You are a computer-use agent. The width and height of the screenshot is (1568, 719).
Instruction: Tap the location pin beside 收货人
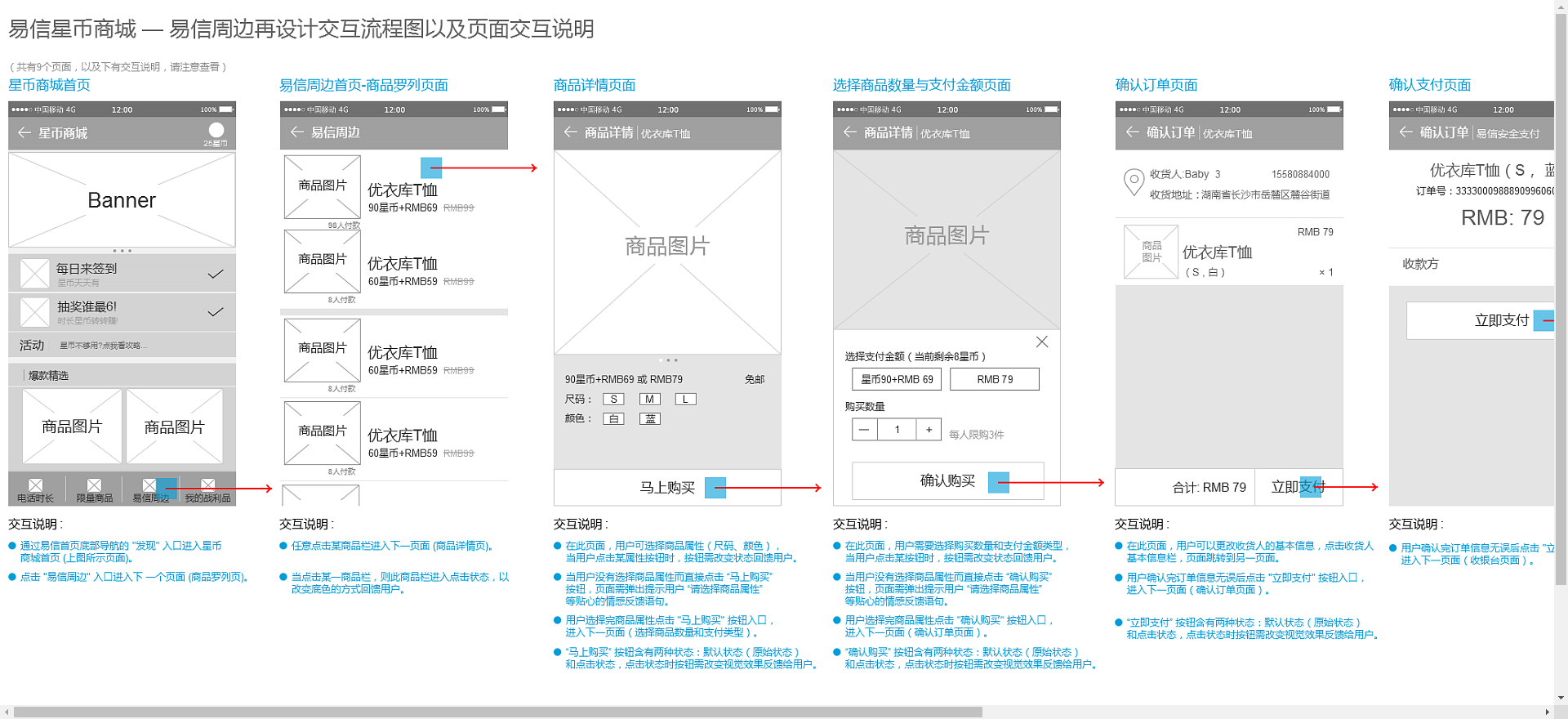(x=1134, y=181)
